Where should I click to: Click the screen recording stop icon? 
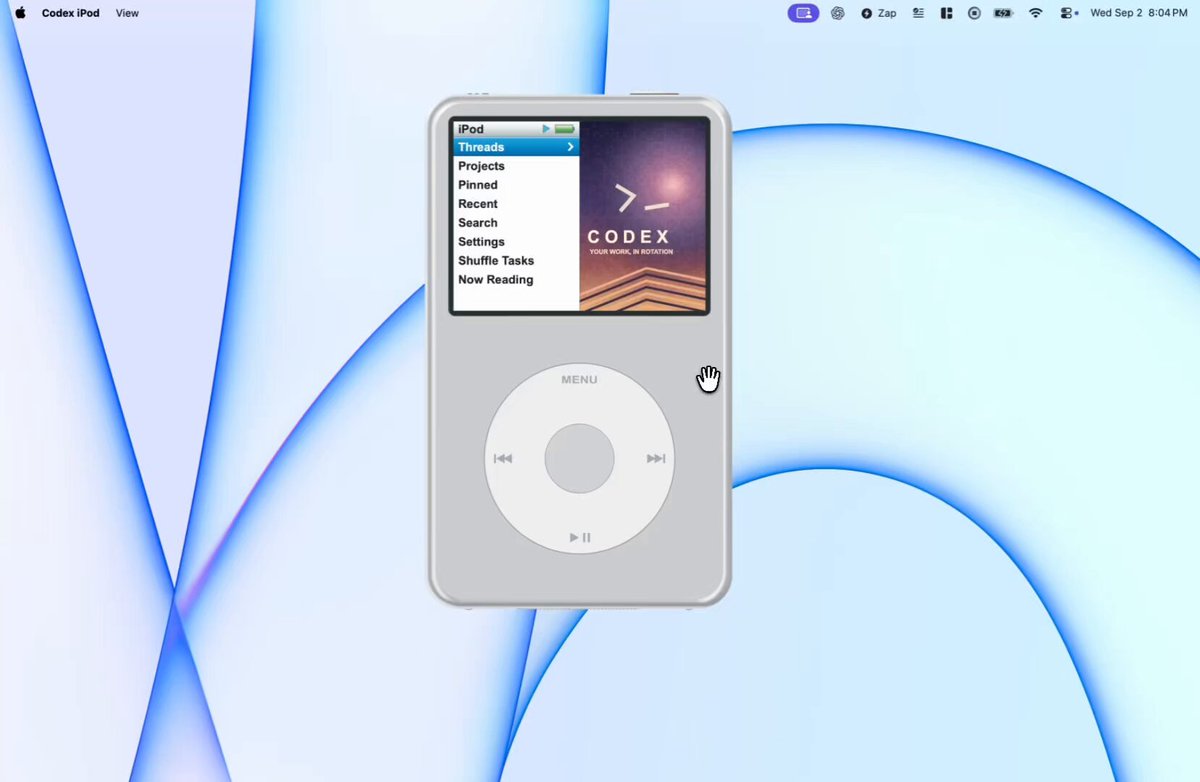coord(974,13)
